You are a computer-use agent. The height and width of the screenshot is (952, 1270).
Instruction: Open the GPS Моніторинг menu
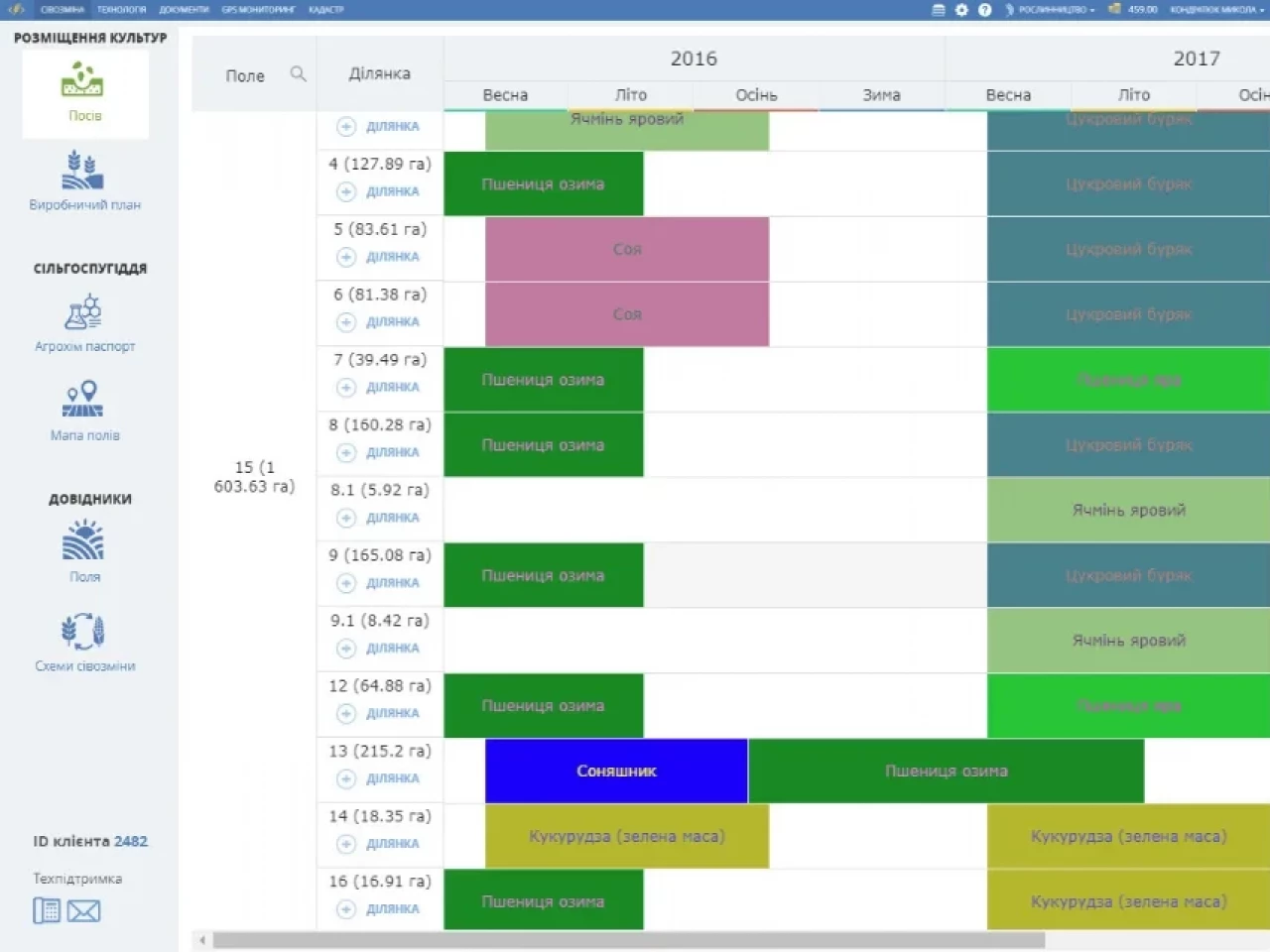point(258,10)
